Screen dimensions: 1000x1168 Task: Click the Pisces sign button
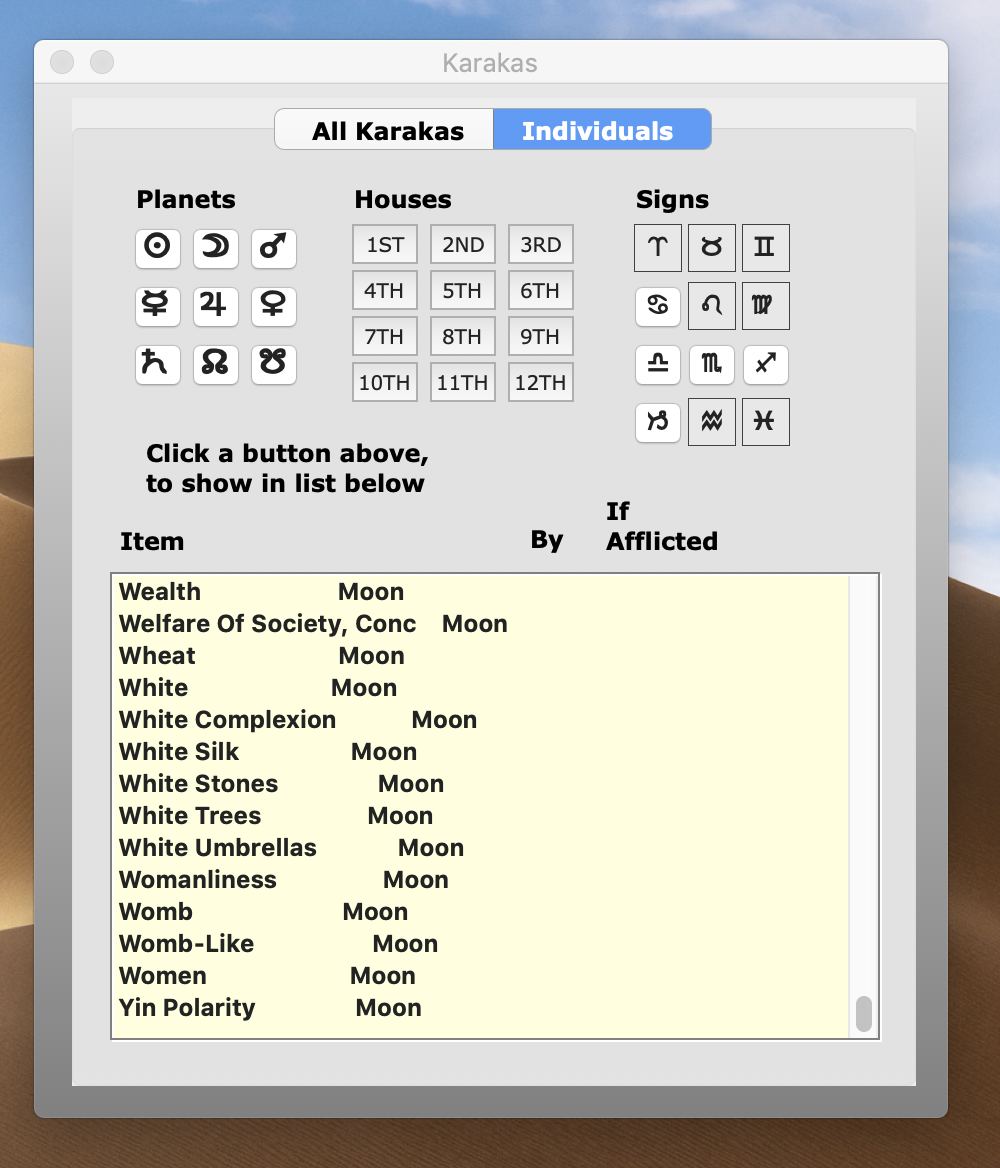[765, 422]
